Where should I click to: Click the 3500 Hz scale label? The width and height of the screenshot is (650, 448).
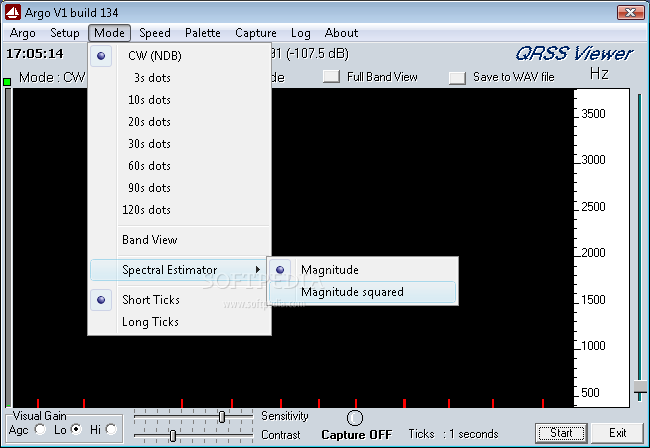[x=593, y=114]
